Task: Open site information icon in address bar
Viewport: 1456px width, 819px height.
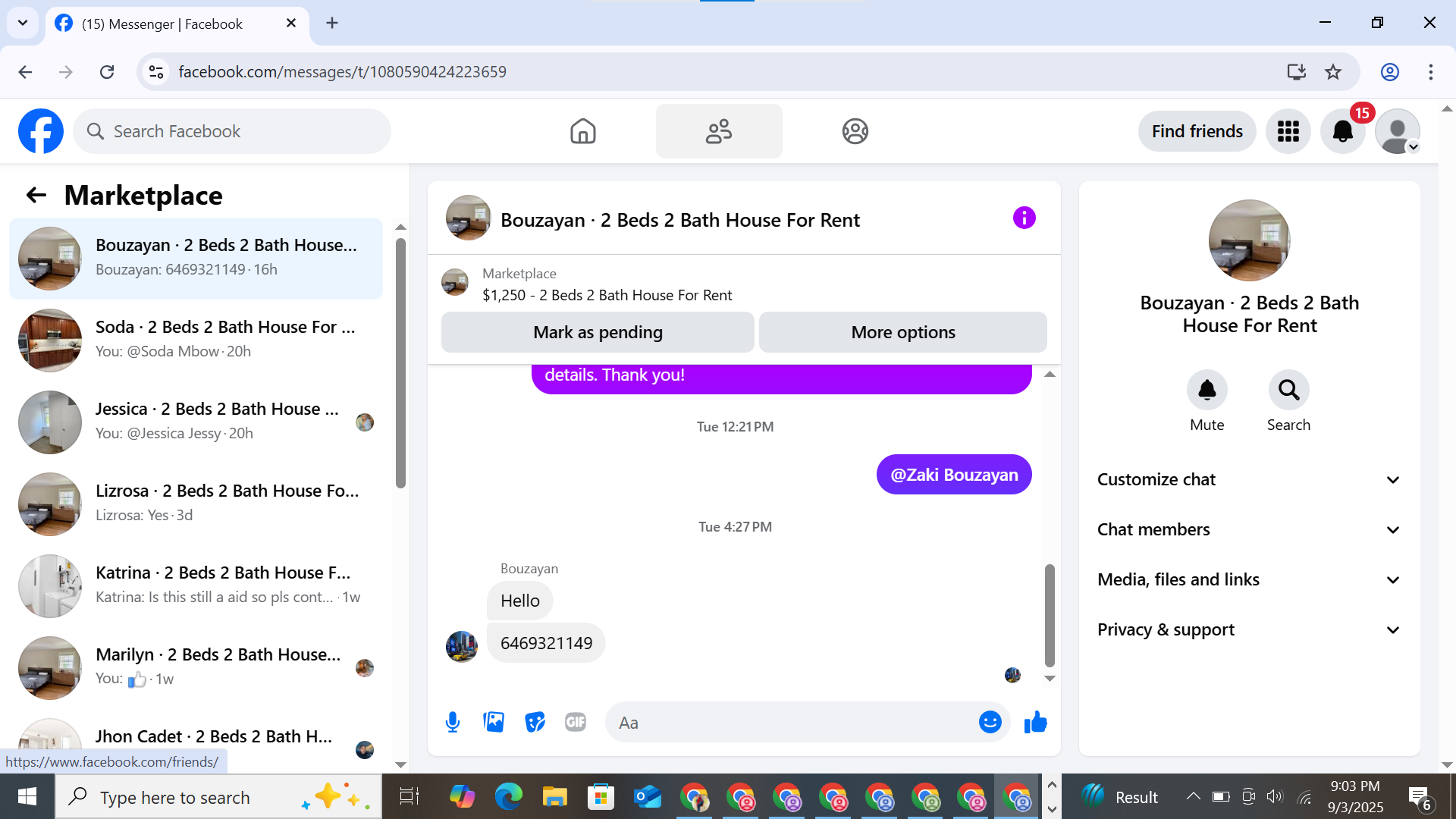Action: [x=156, y=72]
